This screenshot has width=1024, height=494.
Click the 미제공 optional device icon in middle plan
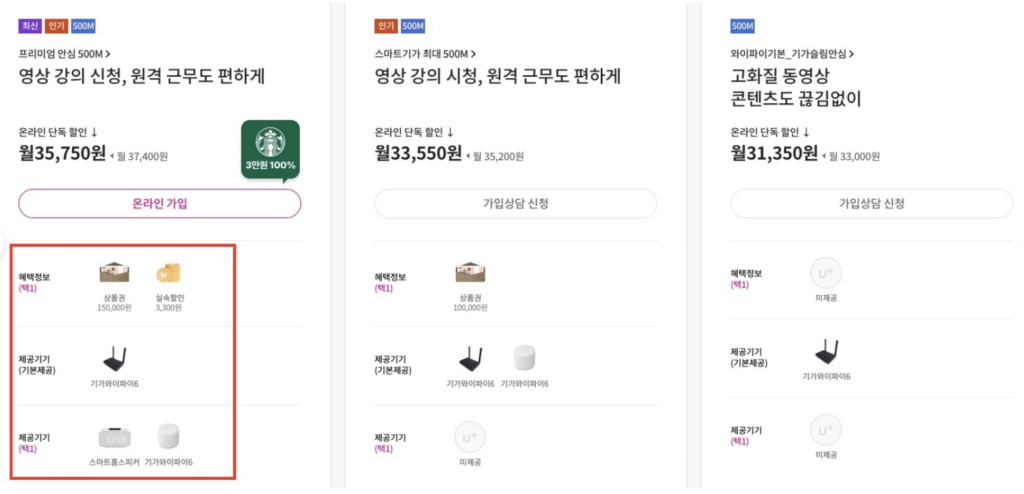pyautogui.click(x=470, y=437)
